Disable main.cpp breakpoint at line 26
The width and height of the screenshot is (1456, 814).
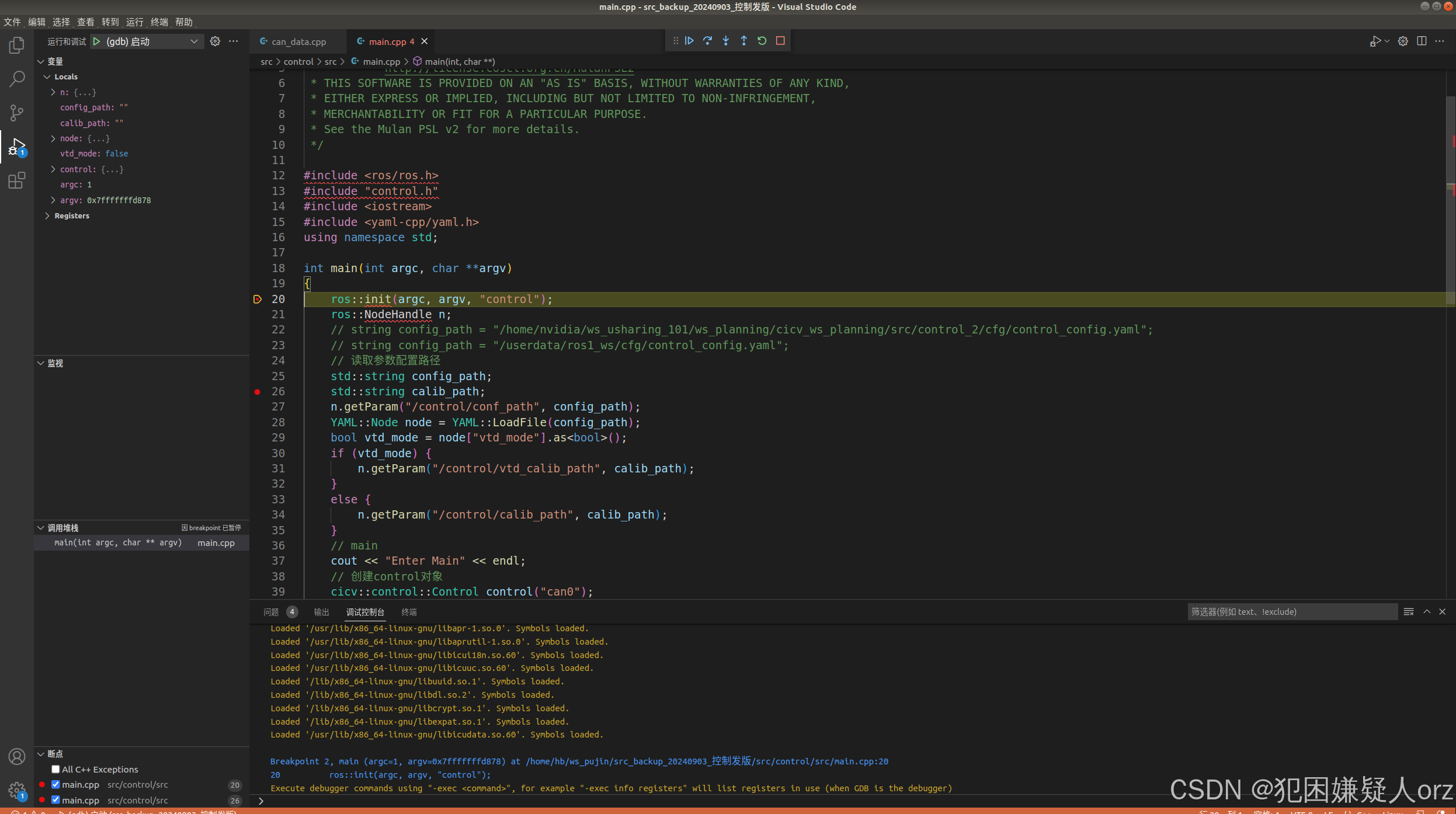(x=55, y=801)
